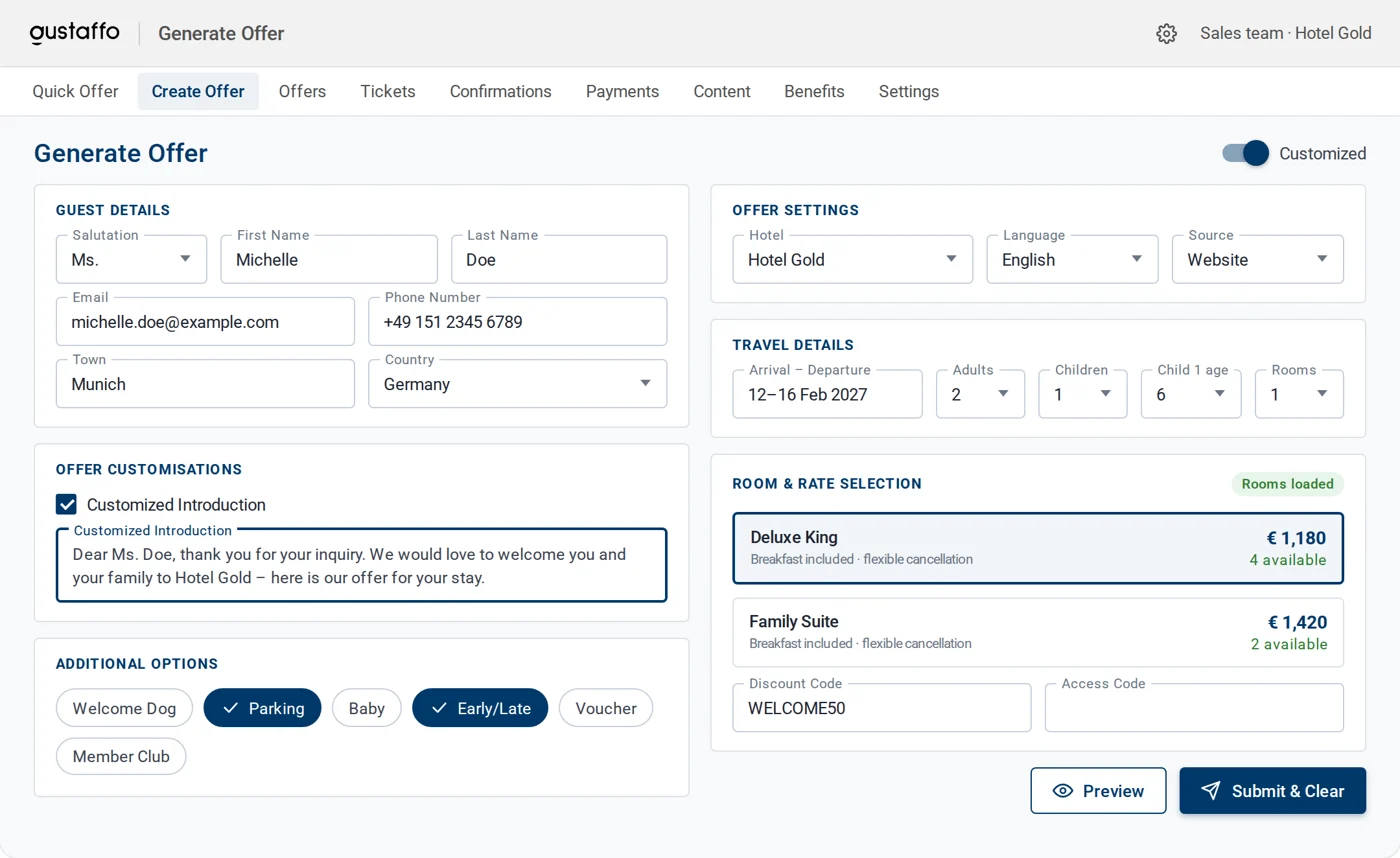Viewport: 1400px width, 858px height.
Task: Click the Discount Code field
Action: (x=881, y=708)
